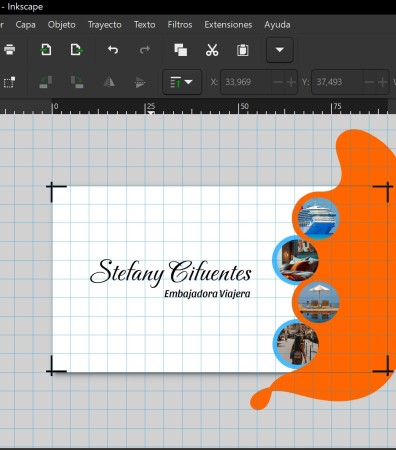Click the Copy selection icon
The image size is (396, 450).
coord(181,50)
